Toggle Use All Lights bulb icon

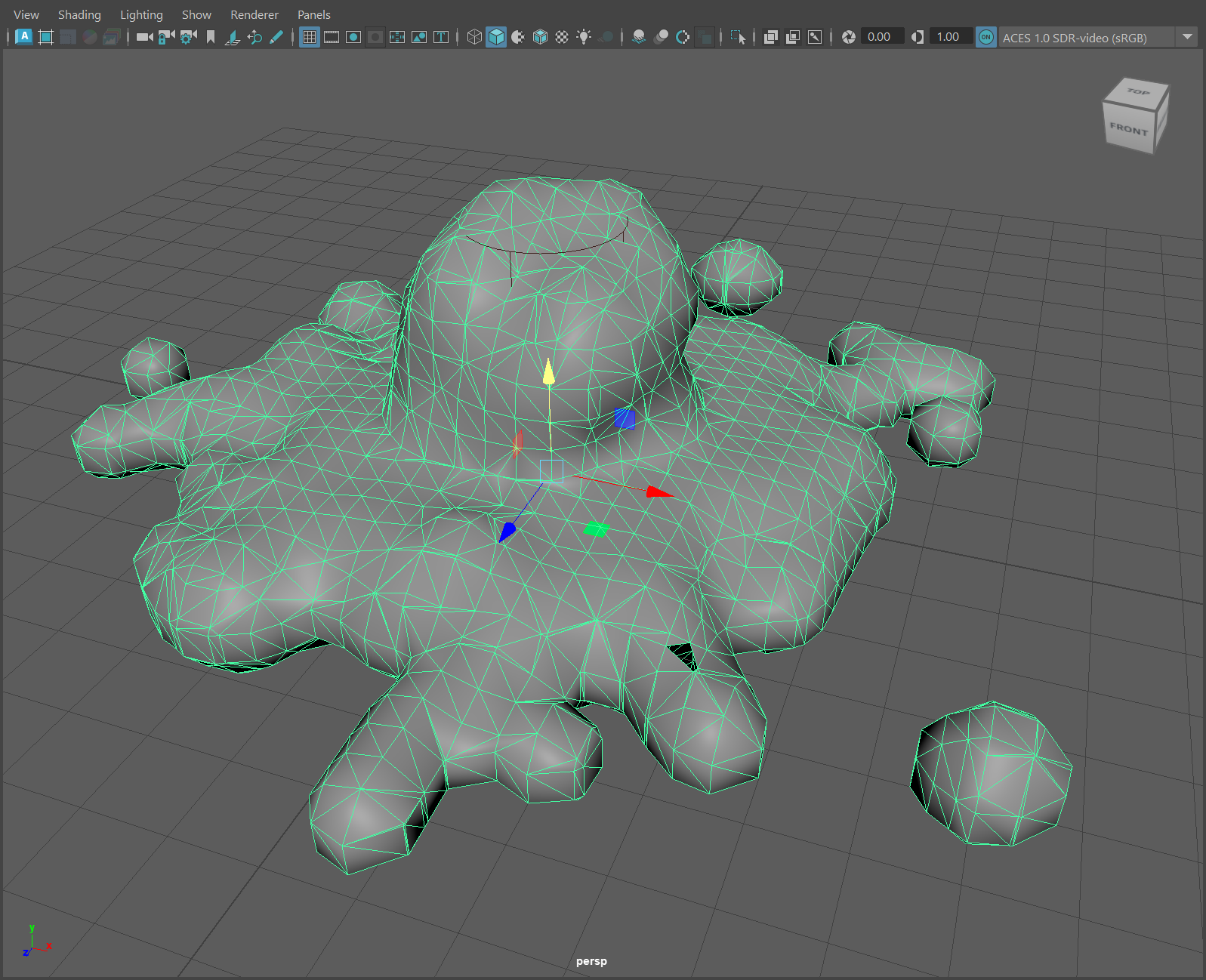point(584,37)
